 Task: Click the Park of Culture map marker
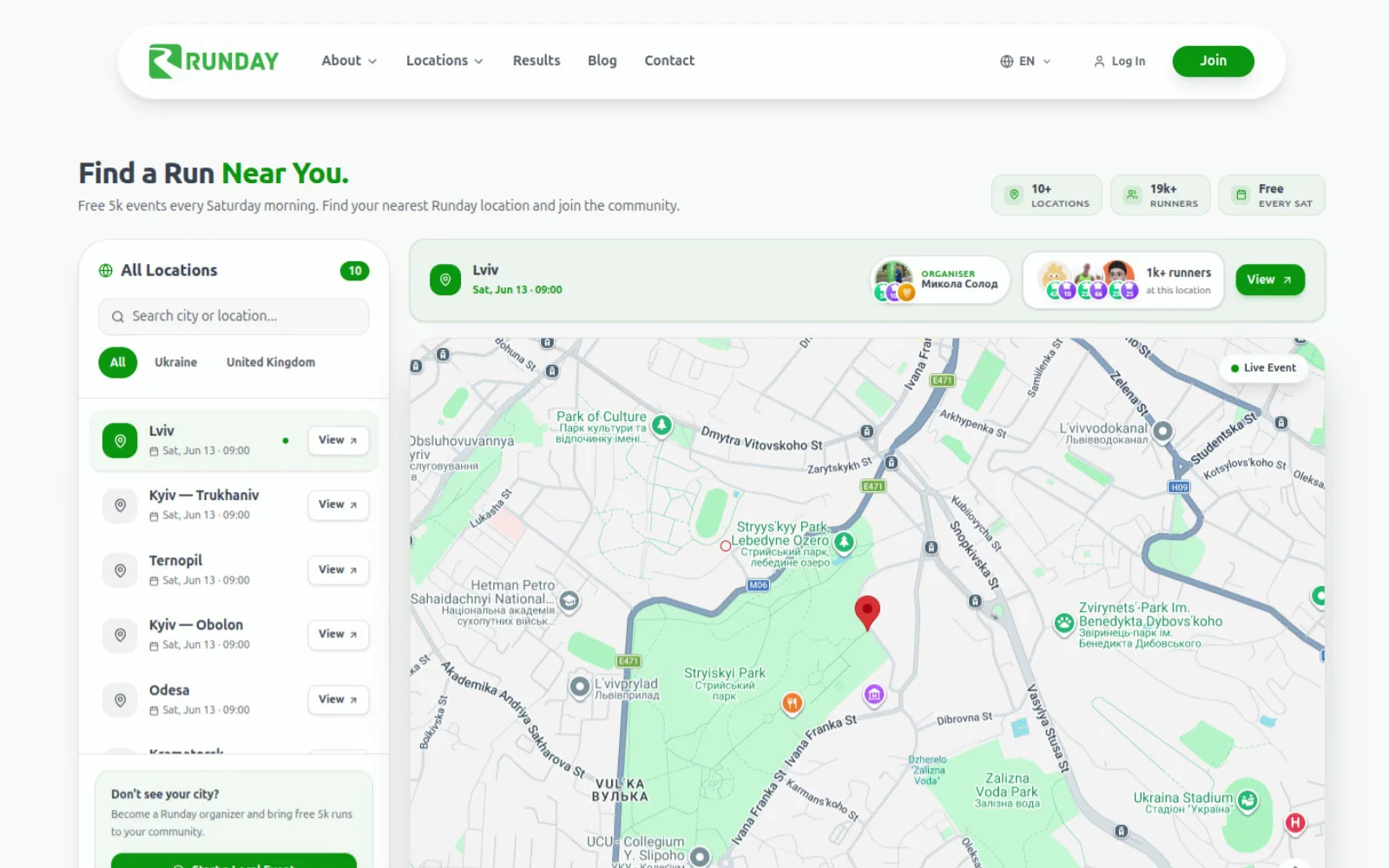pyautogui.click(x=662, y=425)
